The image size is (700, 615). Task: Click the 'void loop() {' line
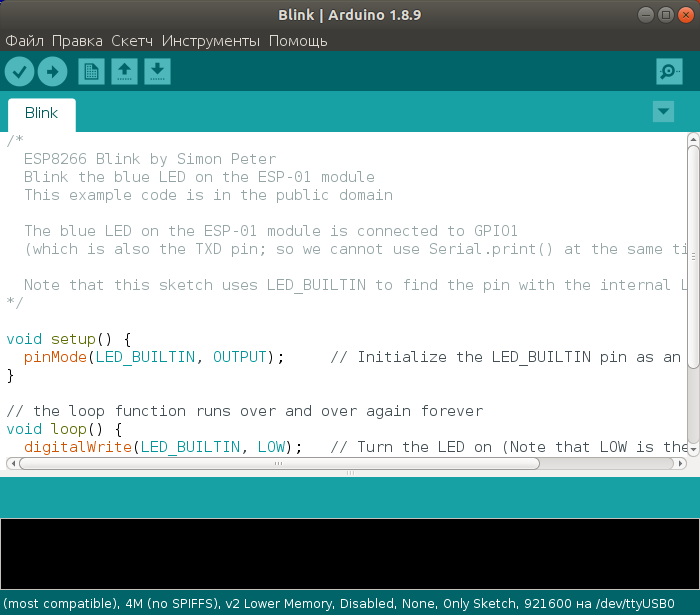[x=64, y=429]
